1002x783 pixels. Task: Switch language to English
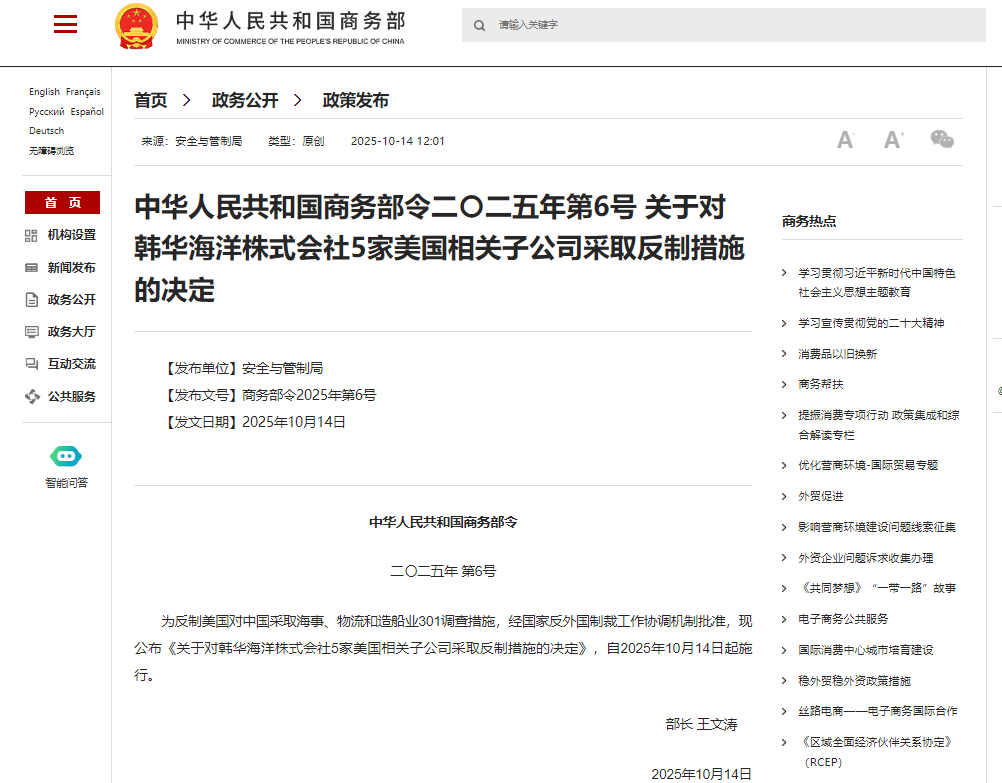[x=44, y=92]
